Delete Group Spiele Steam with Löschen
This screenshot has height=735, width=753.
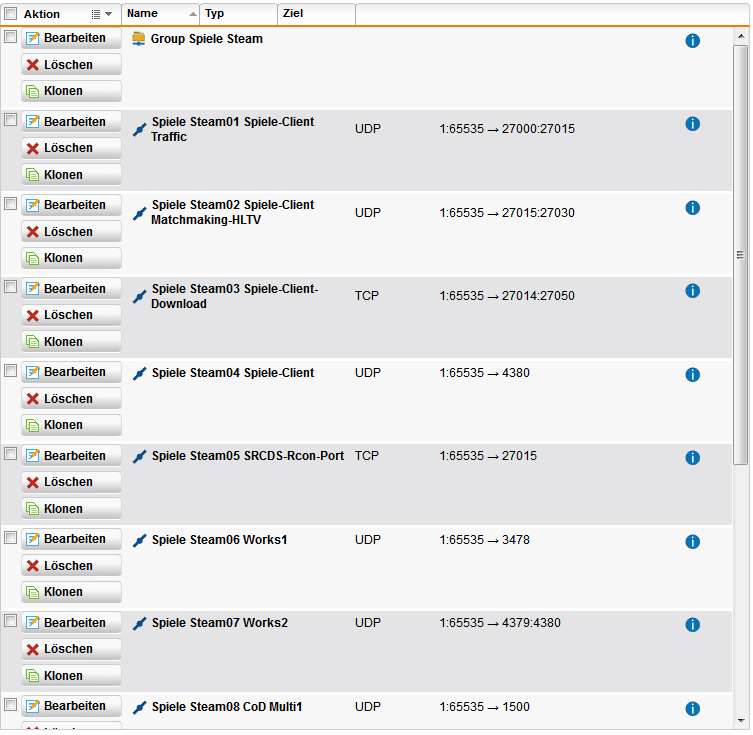[71, 65]
